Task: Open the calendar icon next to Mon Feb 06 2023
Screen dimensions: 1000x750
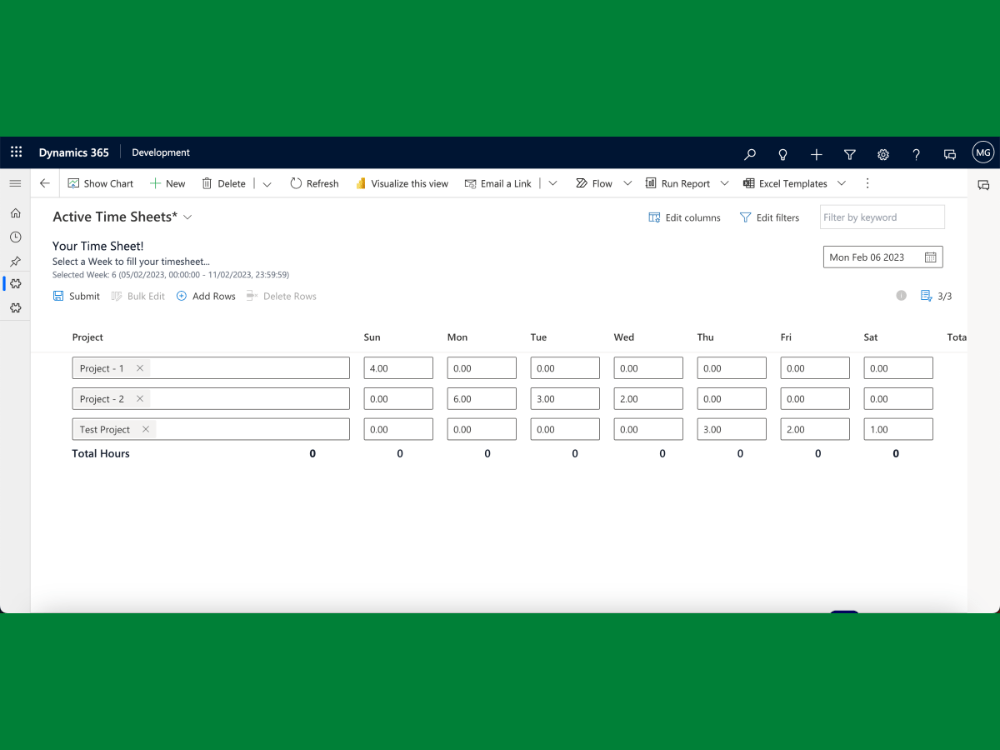Action: pyautogui.click(x=932, y=256)
